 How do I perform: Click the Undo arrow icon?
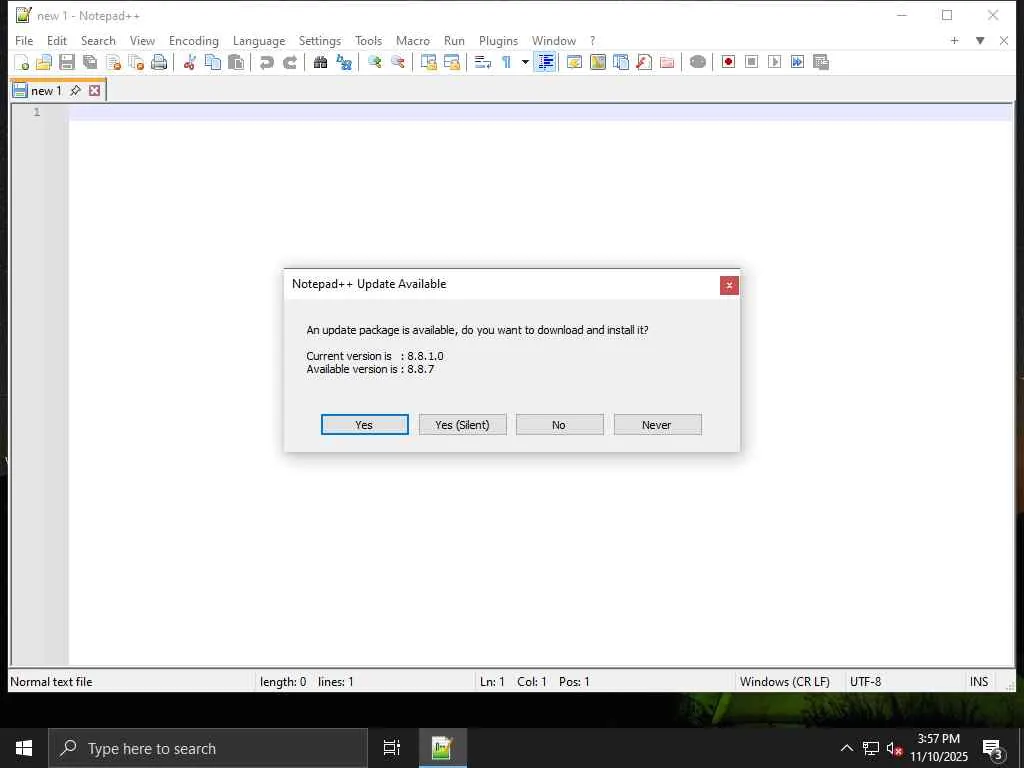click(x=266, y=62)
